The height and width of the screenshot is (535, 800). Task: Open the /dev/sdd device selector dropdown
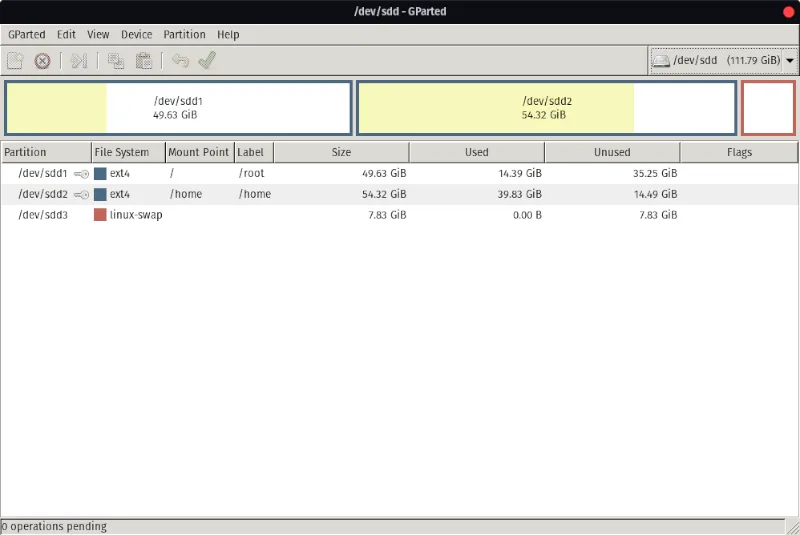click(723, 61)
